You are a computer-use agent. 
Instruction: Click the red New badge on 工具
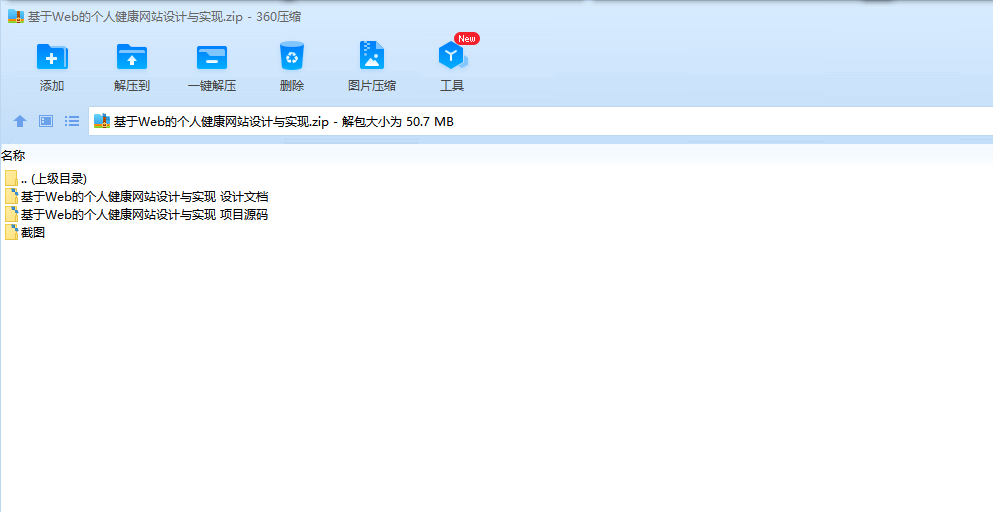coord(467,39)
